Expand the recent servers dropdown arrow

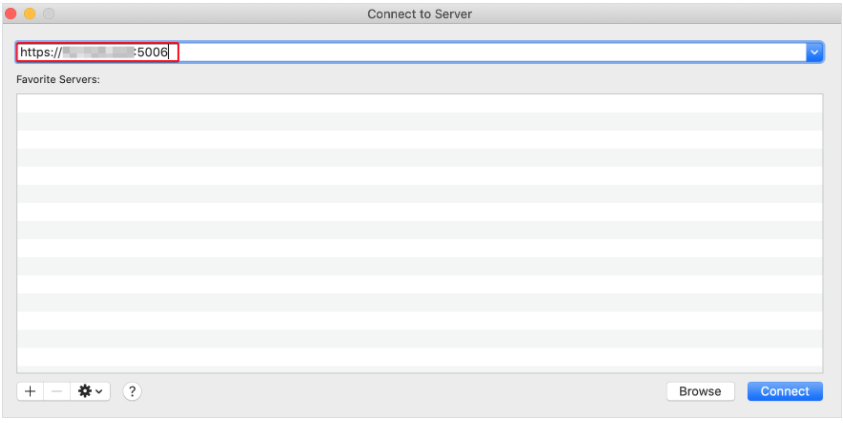[814, 52]
